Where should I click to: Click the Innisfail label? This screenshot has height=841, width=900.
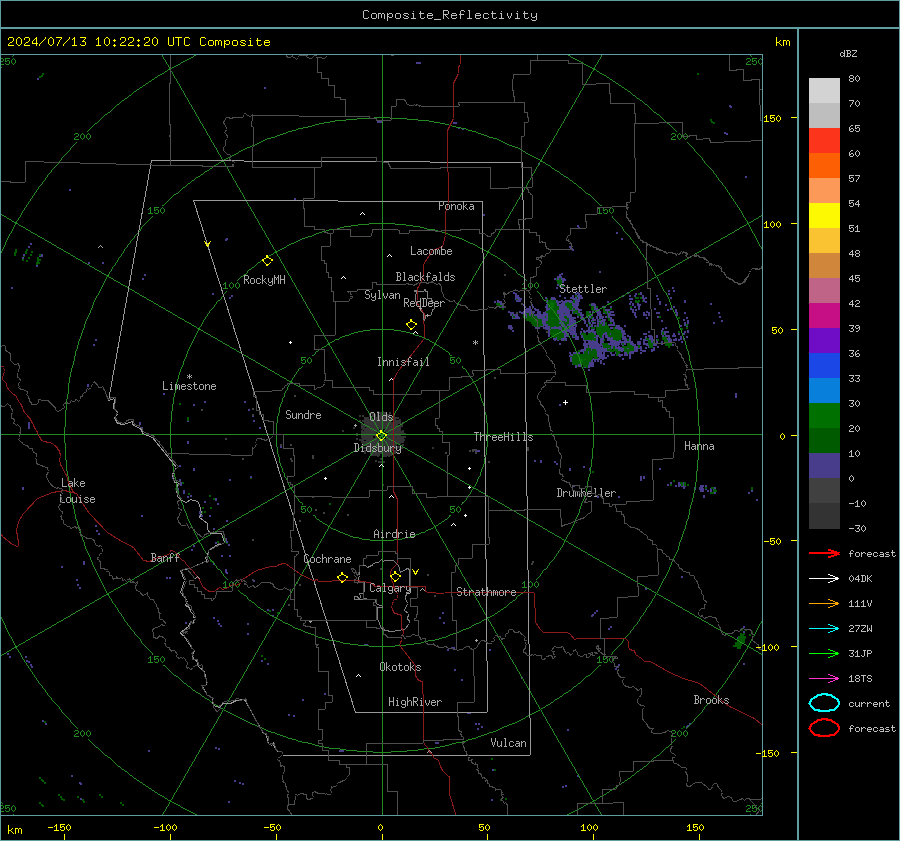coord(403,362)
